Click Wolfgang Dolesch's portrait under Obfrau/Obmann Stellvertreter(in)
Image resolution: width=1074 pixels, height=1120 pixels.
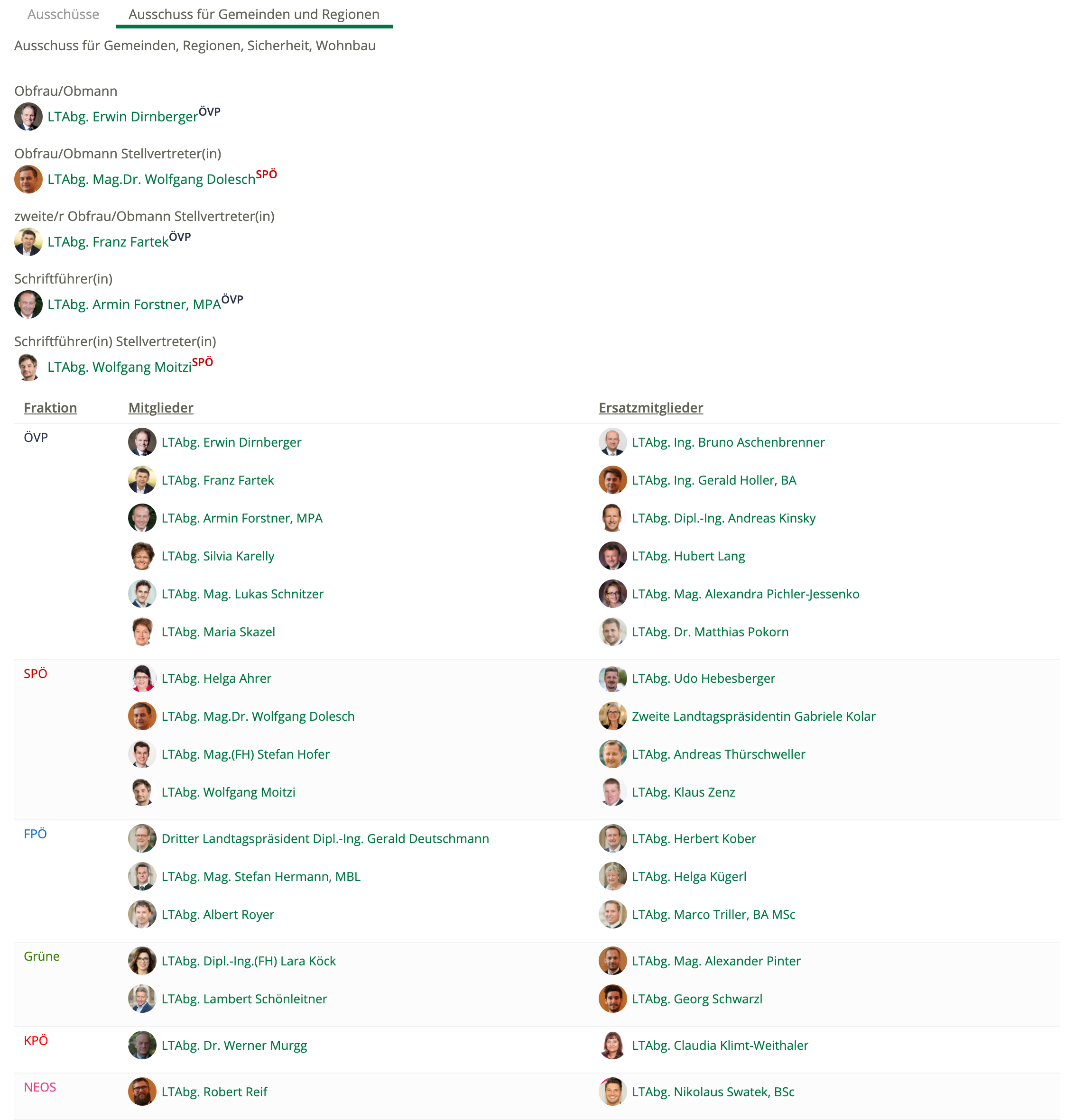(28, 179)
